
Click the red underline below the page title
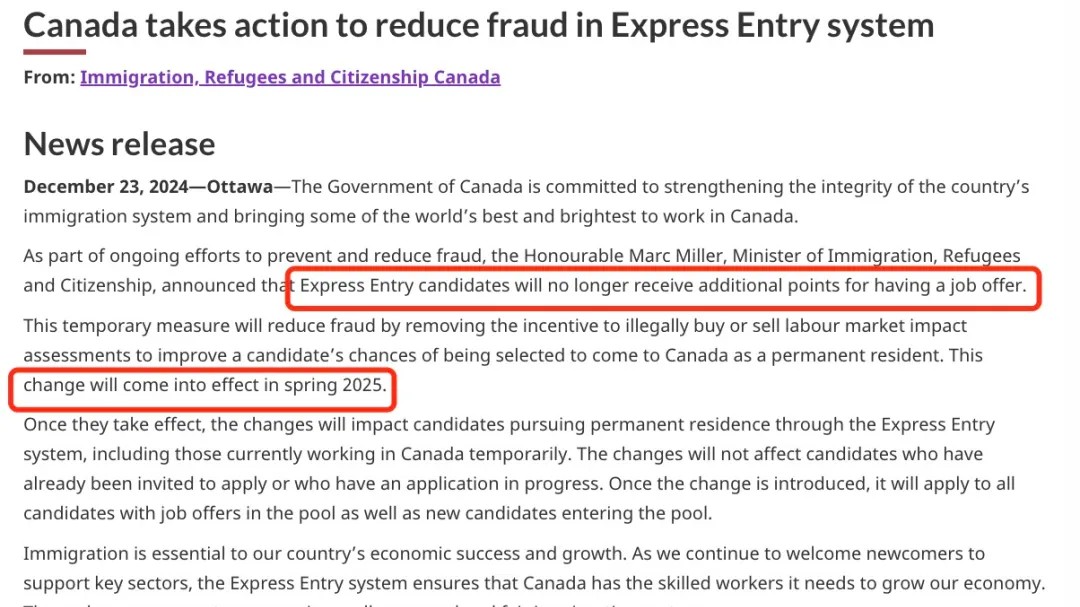click(x=54, y=52)
